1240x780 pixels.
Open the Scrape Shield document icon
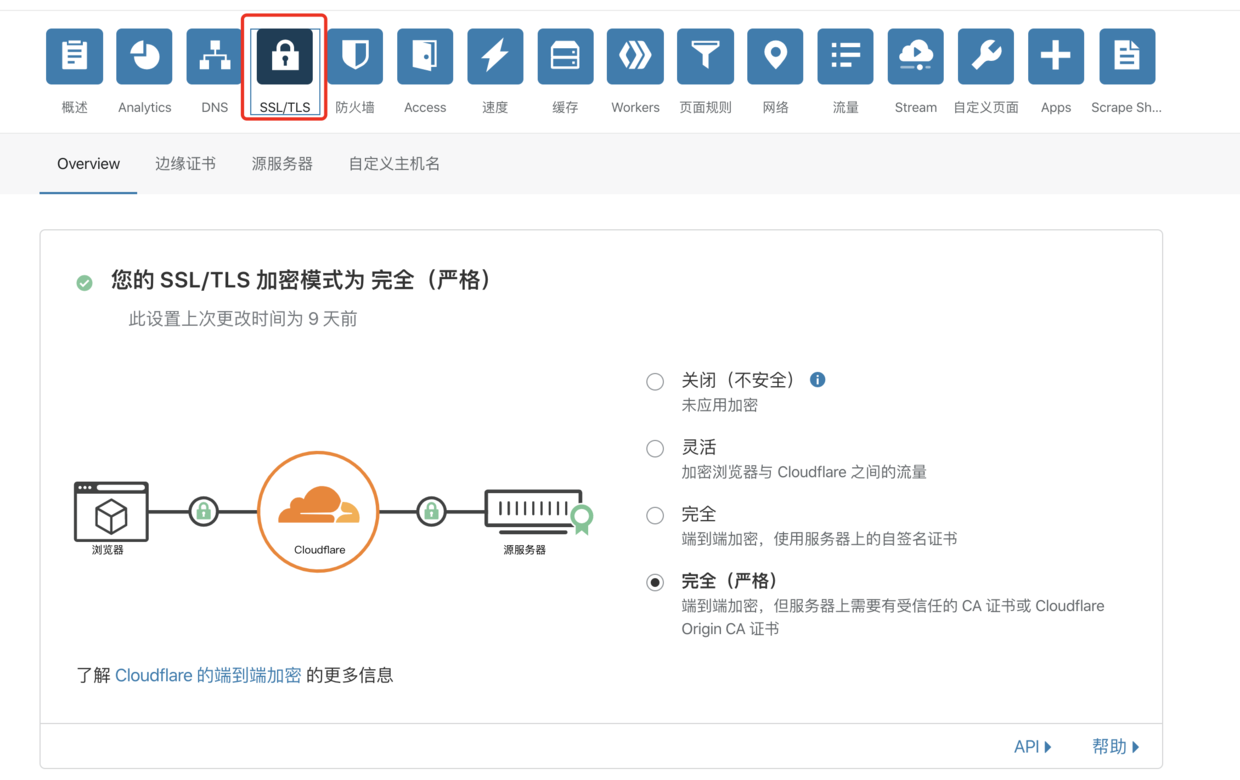(1126, 56)
